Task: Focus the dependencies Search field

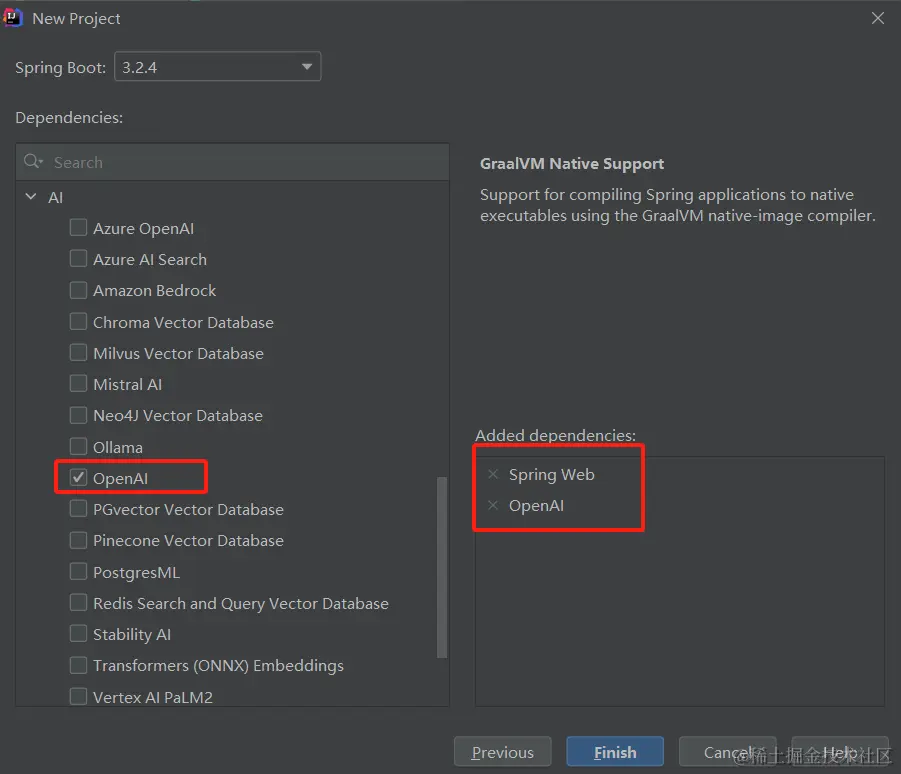Action: (x=232, y=162)
